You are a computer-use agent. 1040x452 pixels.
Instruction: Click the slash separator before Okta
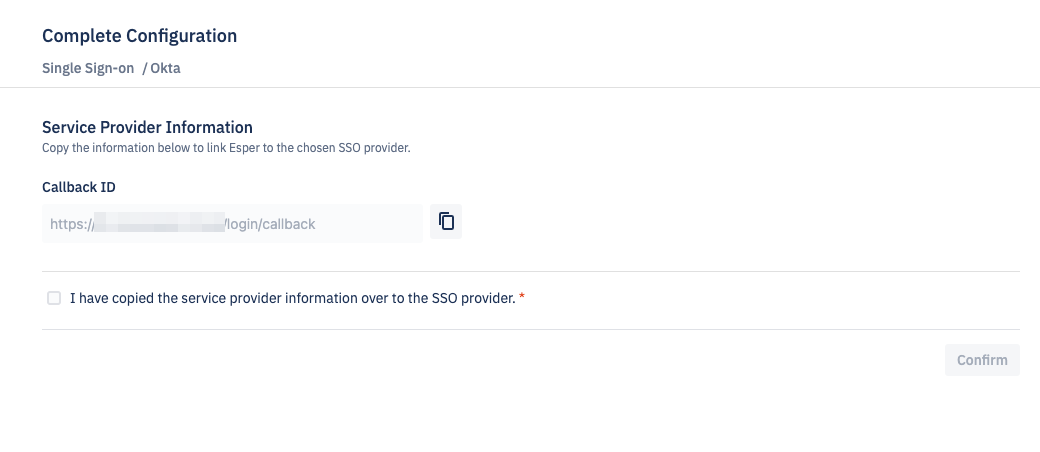(144, 69)
